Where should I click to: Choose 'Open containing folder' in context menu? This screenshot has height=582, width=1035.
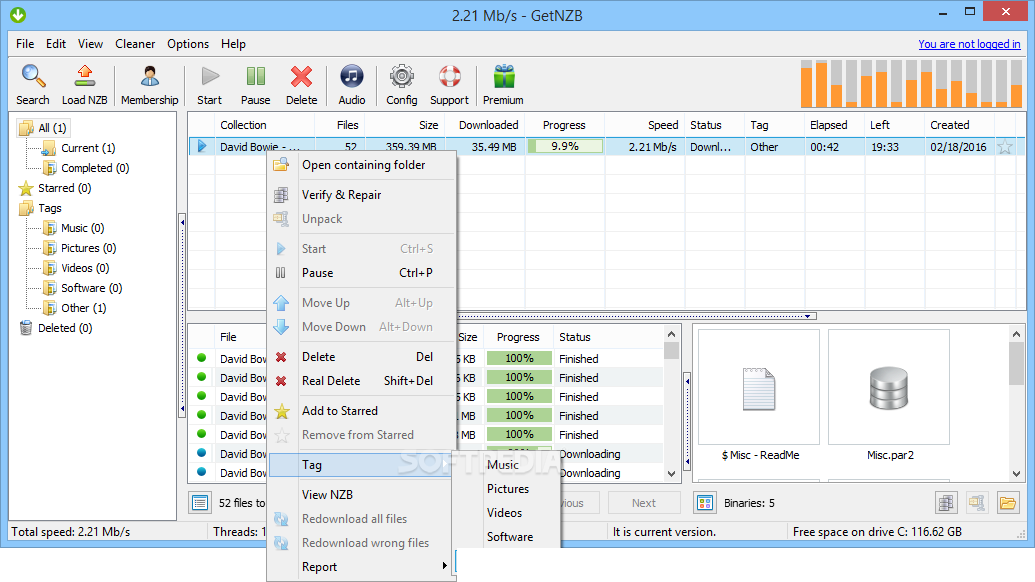[x=363, y=165]
